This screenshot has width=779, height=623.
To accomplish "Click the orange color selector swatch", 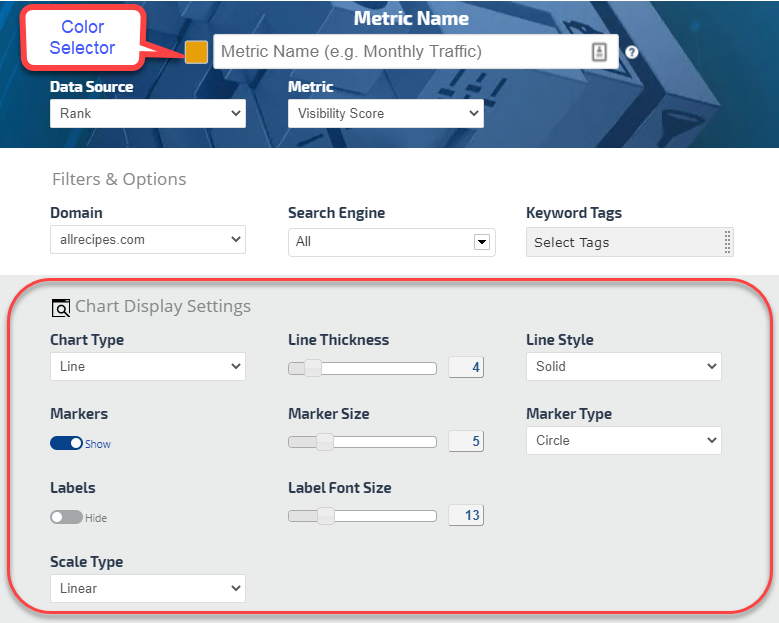I will tap(196, 52).
